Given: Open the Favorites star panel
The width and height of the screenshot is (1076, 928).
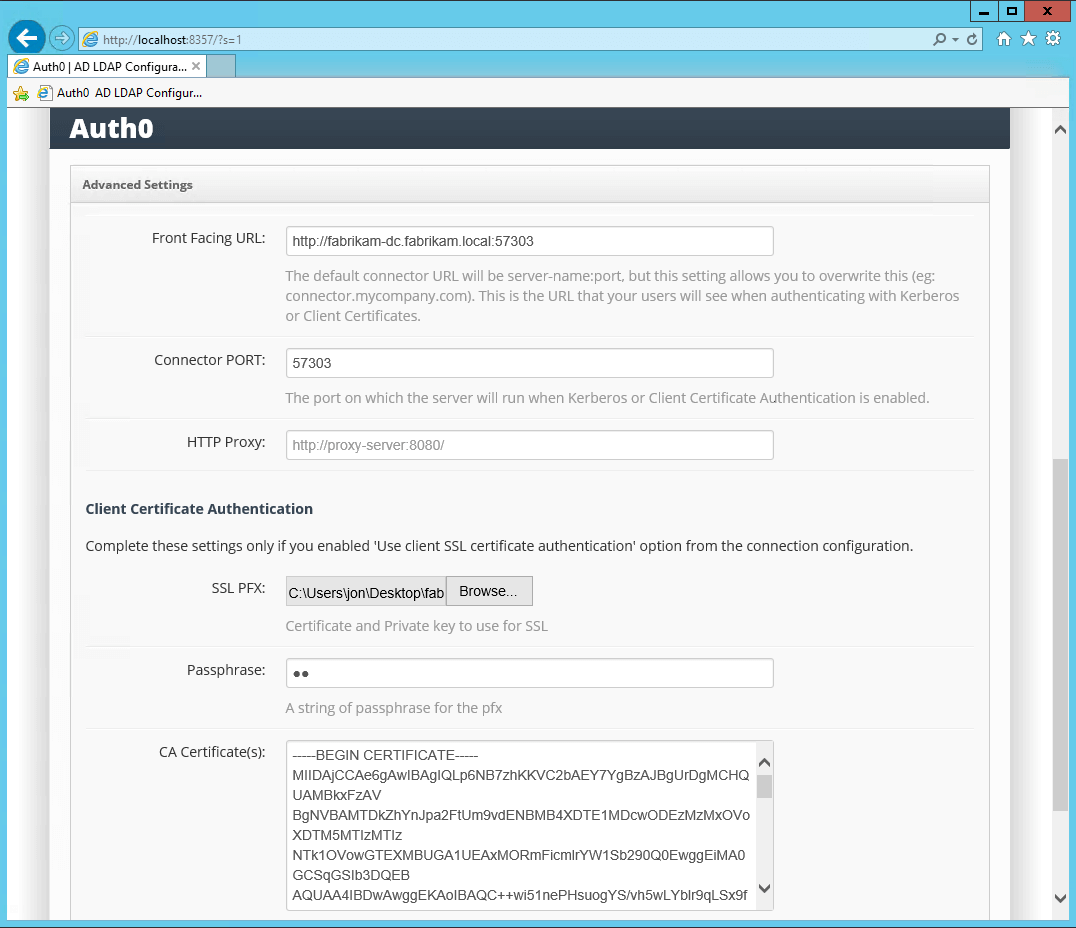Looking at the screenshot, I should [x=1028, y=38].
